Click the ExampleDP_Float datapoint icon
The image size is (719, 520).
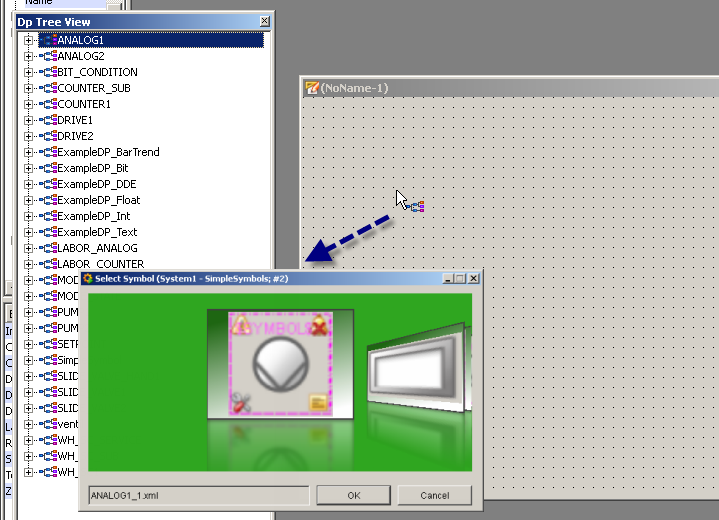click(48, 200)
